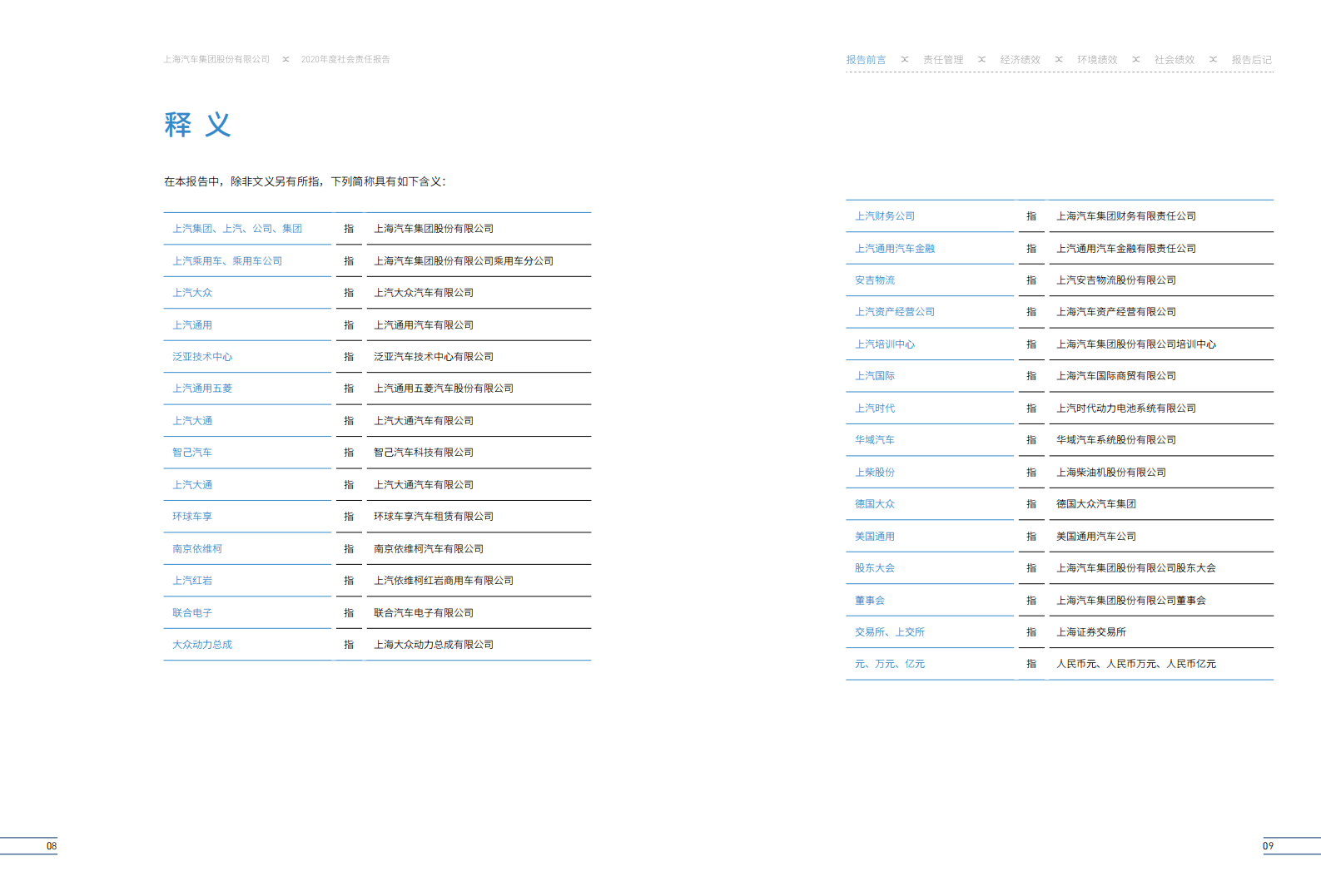This screenshot has width=1321, height=896.
Task: Click definition 上海大众动力总成有限公司
Action: click(434, 645)
